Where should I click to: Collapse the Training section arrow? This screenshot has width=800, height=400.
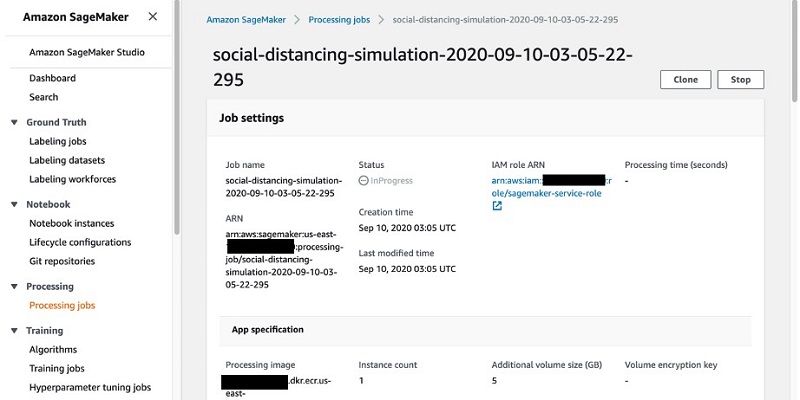14,331
